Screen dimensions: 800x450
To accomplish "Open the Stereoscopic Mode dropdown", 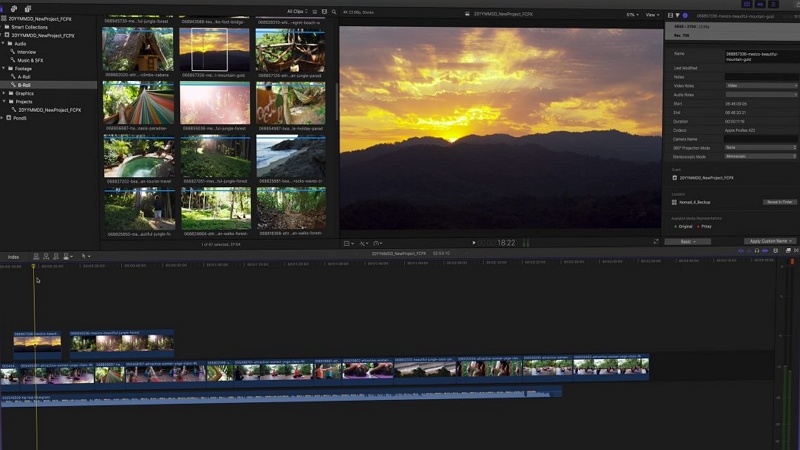I will click(761, 156).
